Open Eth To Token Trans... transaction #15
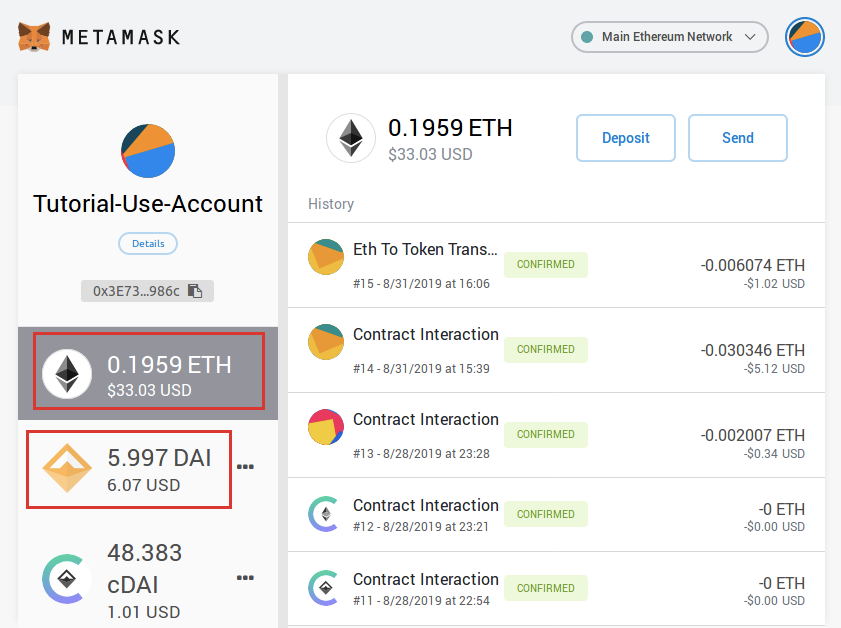The width and height of the screenshot is (841, 628). tap(556, 265)
